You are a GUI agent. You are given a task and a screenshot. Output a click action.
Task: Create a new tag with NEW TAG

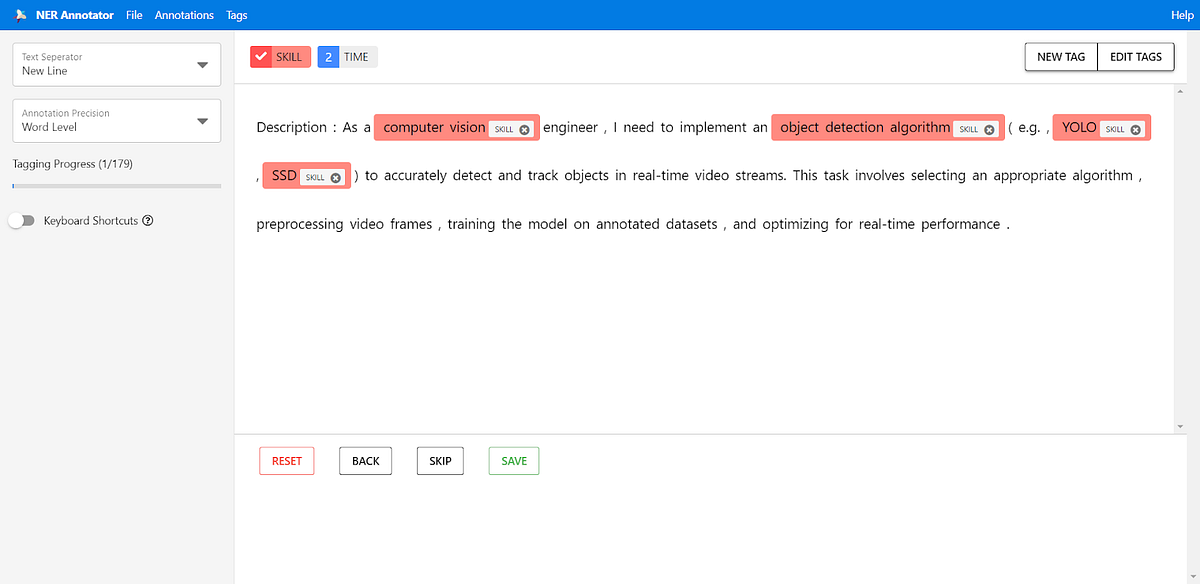coord(1060,56)
